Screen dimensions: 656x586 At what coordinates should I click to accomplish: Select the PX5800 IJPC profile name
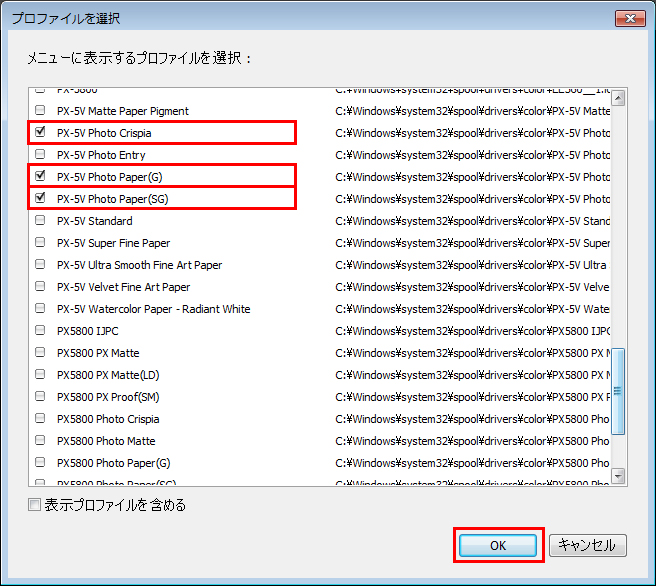tap(88, 331)
